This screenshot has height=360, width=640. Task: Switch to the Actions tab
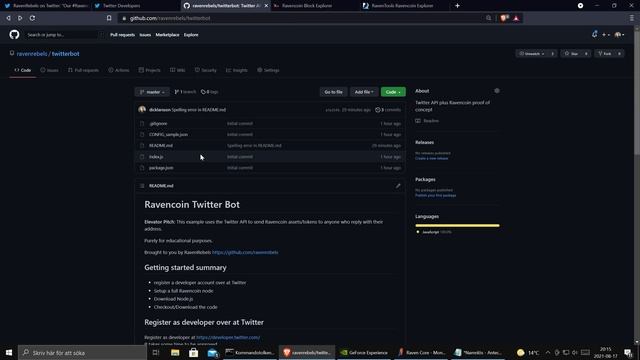point(119,70)
